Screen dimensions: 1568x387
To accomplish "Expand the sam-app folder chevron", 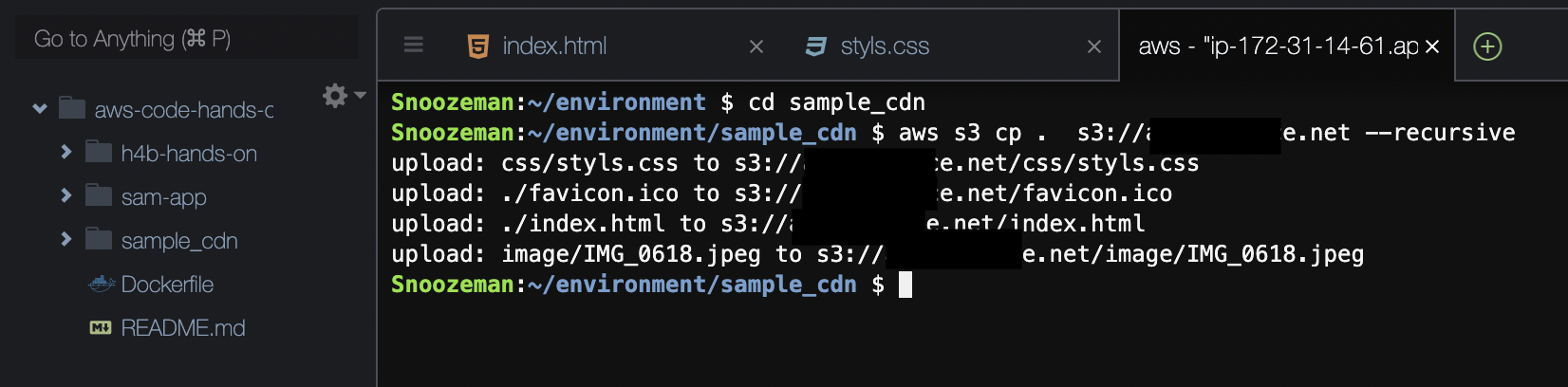I will (66, 195).
